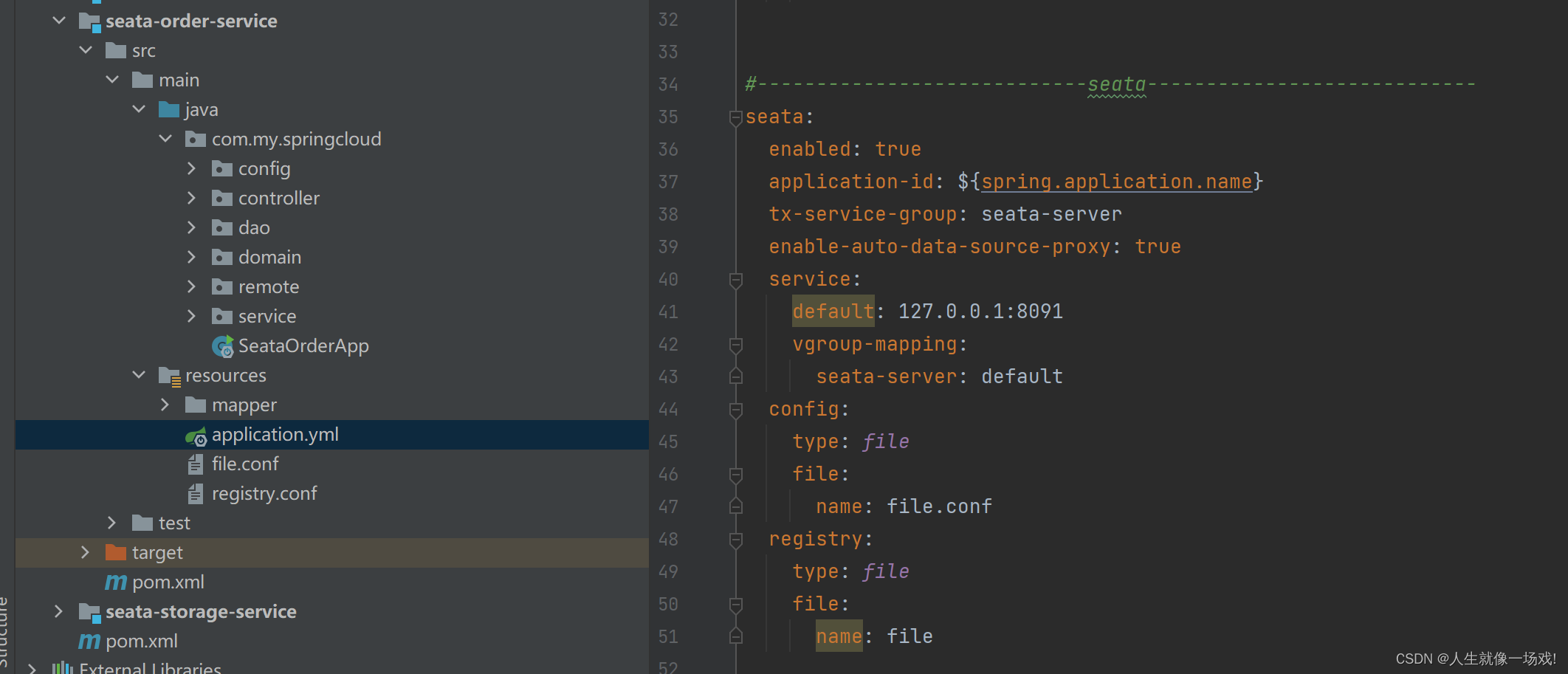Open the Structure tool window tab
Image resolution: width=1568 pixels, height=674 pixels.
(4, 633)
